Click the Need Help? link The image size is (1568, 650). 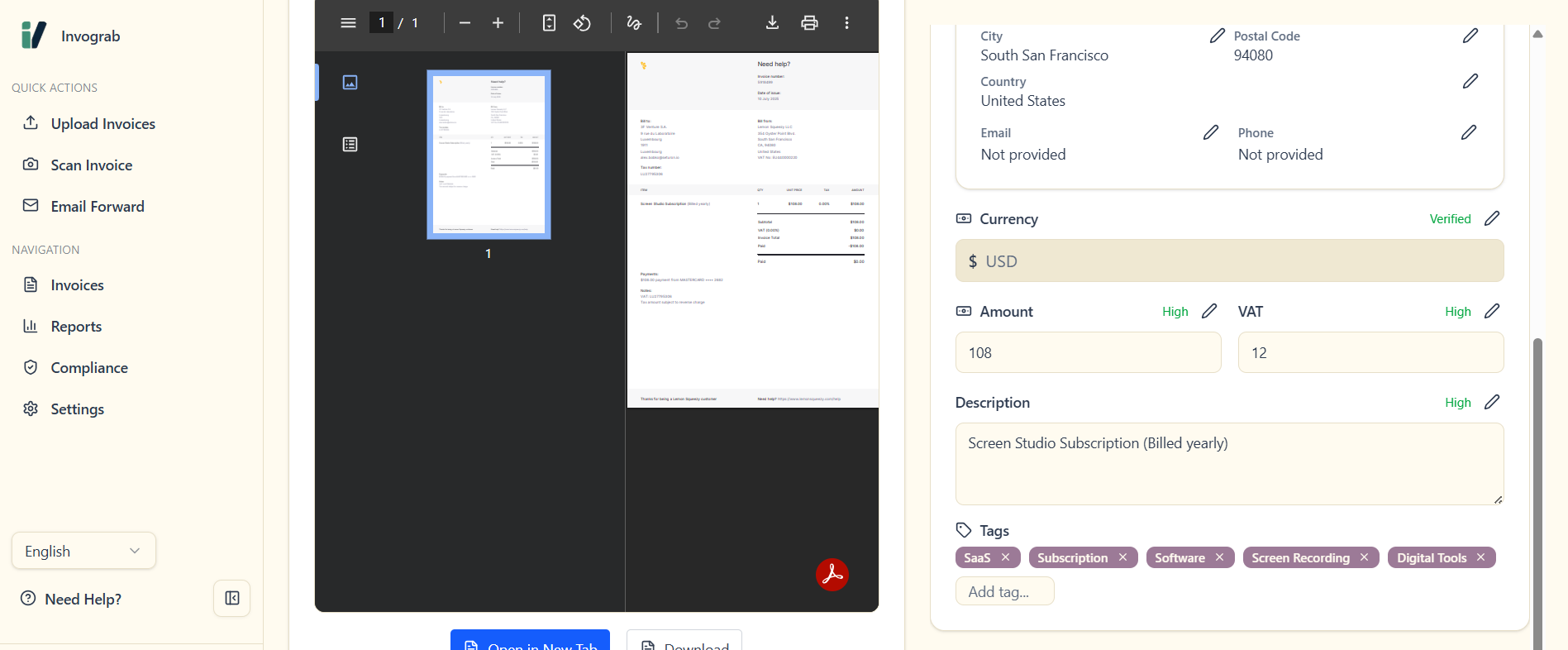[x=83, y=599]
